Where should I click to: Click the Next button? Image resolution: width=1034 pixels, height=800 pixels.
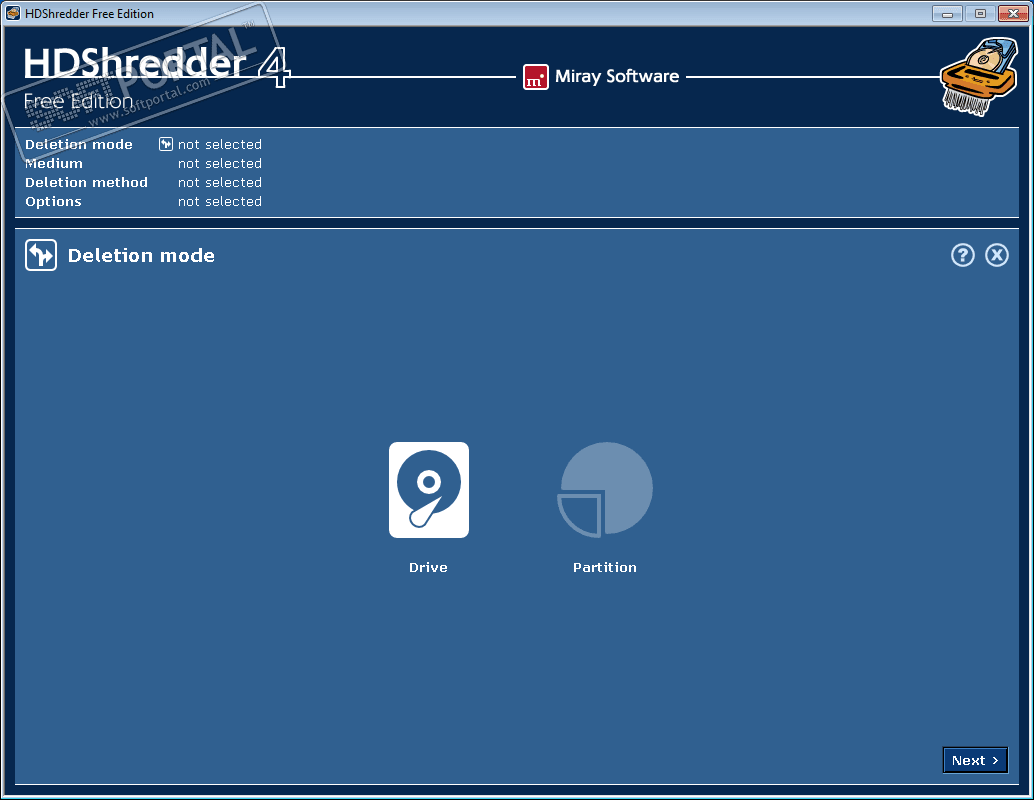[x=975, y=760]
